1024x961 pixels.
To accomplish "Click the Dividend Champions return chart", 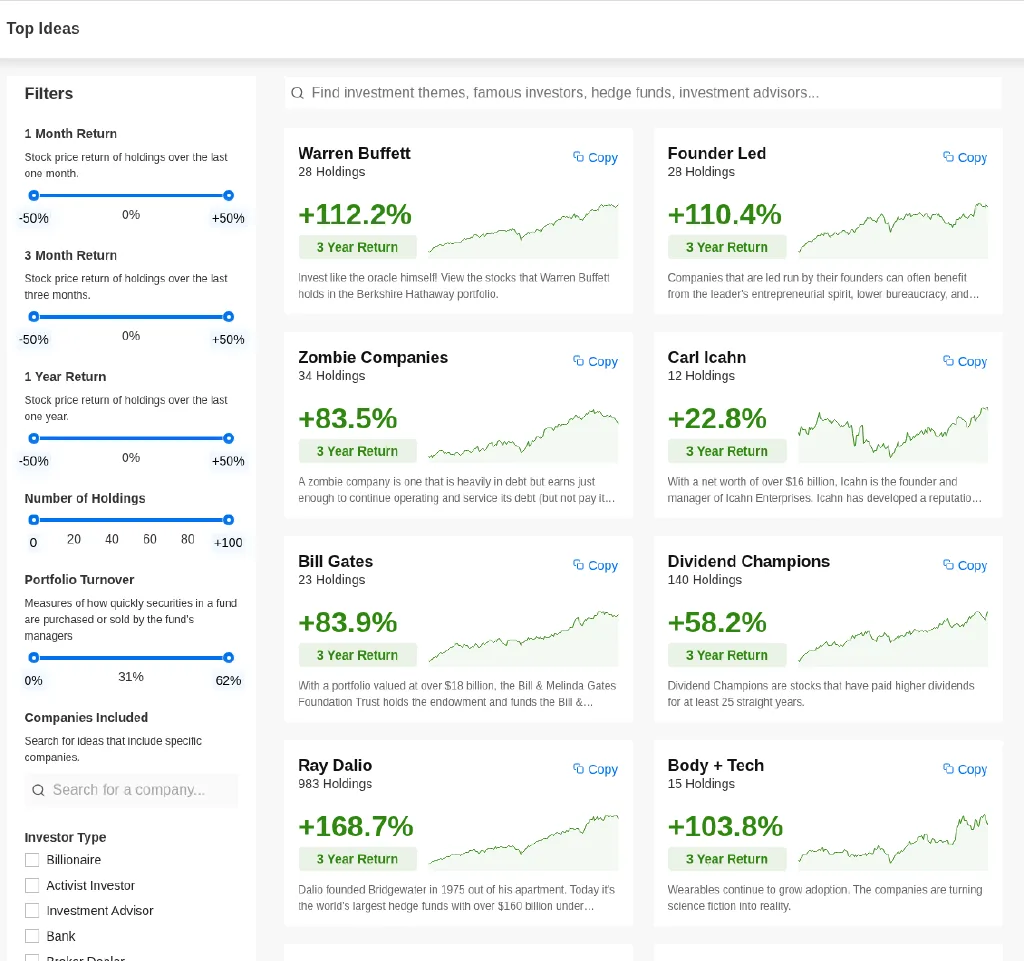I will 893,638.
